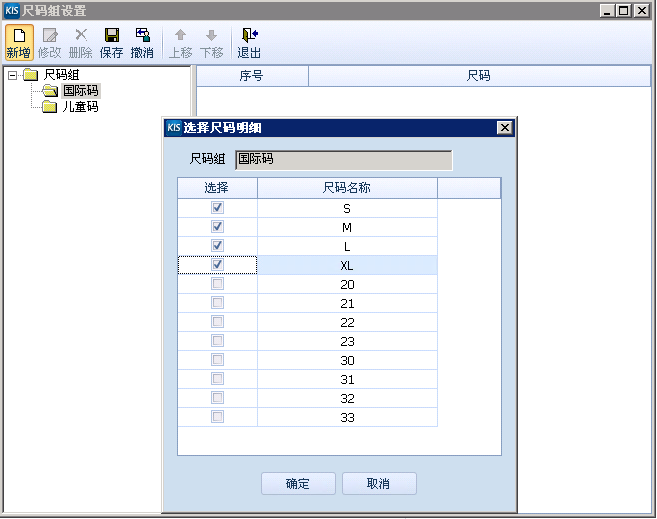Collapse the 尺码组 root tree node
This screenshot has height=519, width=657.
(12, 75)
